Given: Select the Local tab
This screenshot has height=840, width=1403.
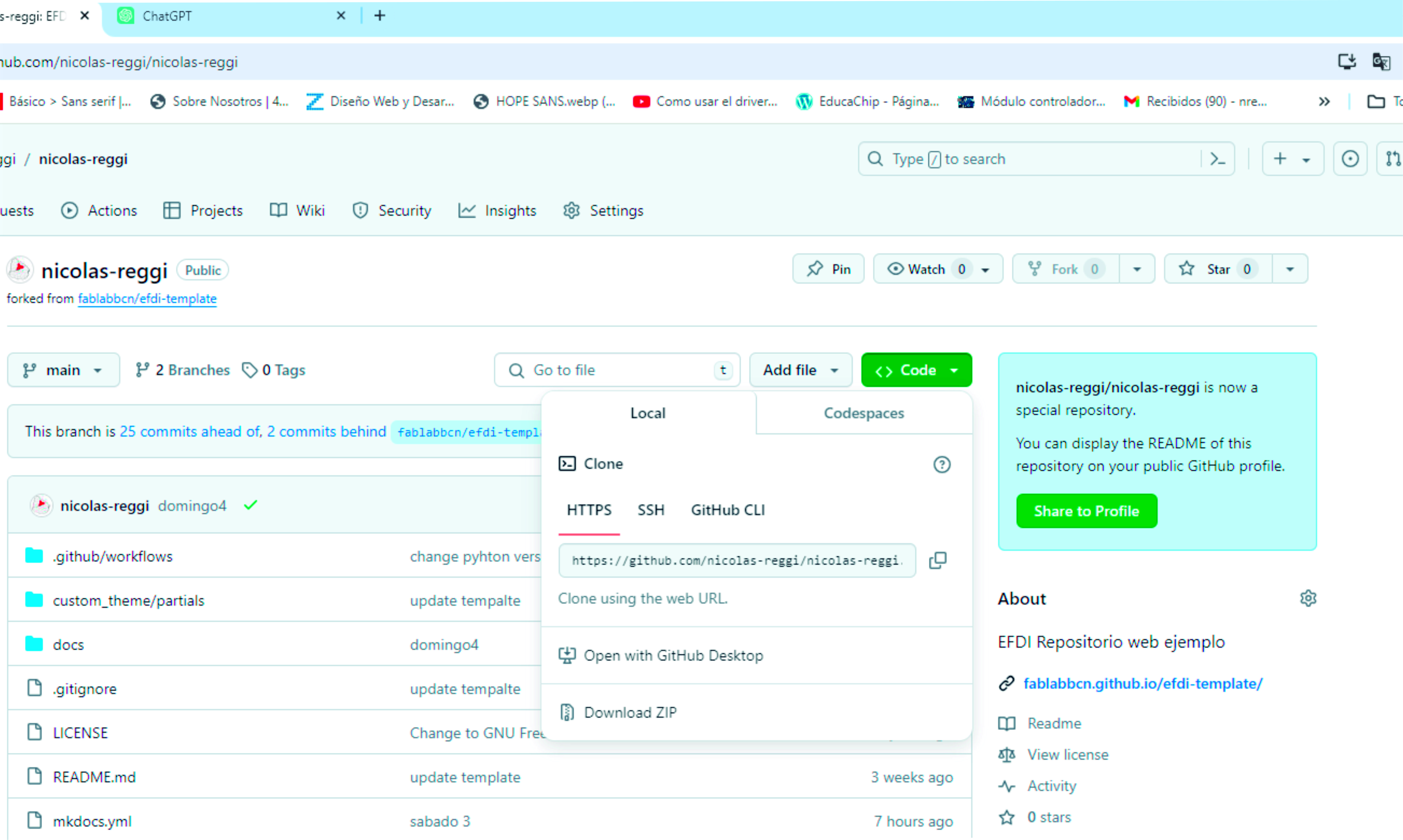Looking at the screenshot, I should click(648, 413).
